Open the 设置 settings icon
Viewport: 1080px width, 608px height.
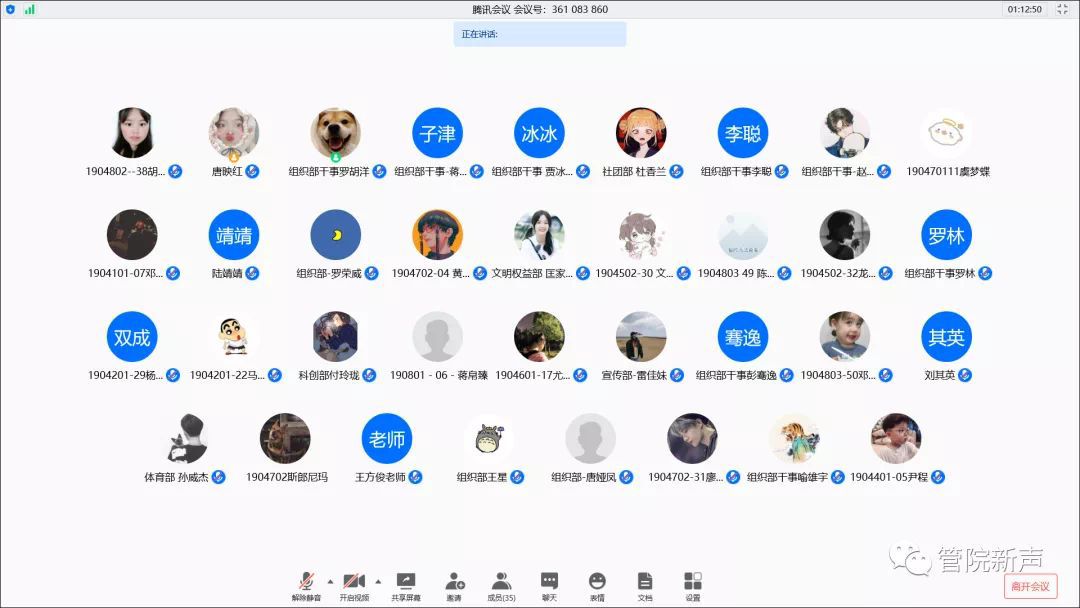pos(692,584)
